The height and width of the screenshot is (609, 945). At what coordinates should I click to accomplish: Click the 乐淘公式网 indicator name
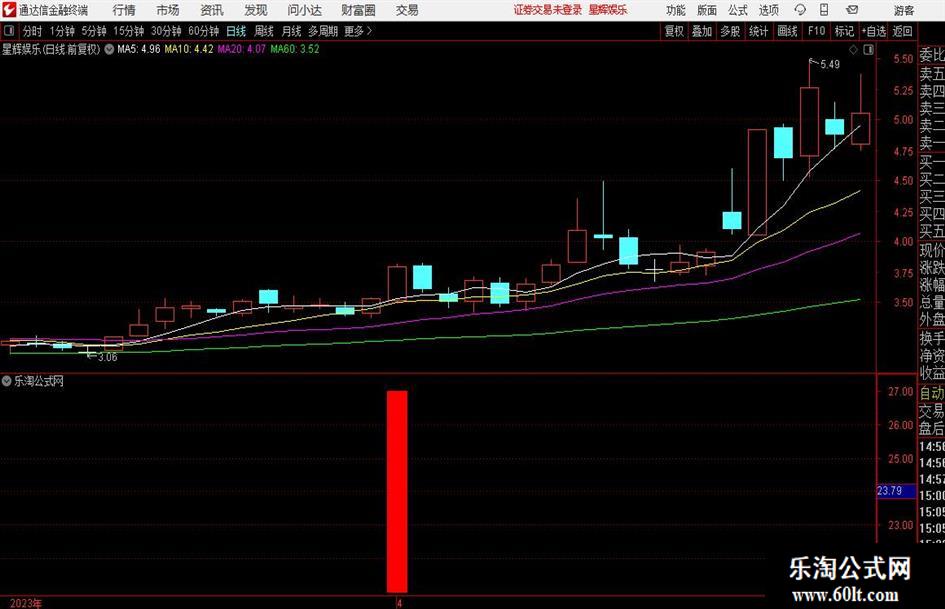[39, 381]
